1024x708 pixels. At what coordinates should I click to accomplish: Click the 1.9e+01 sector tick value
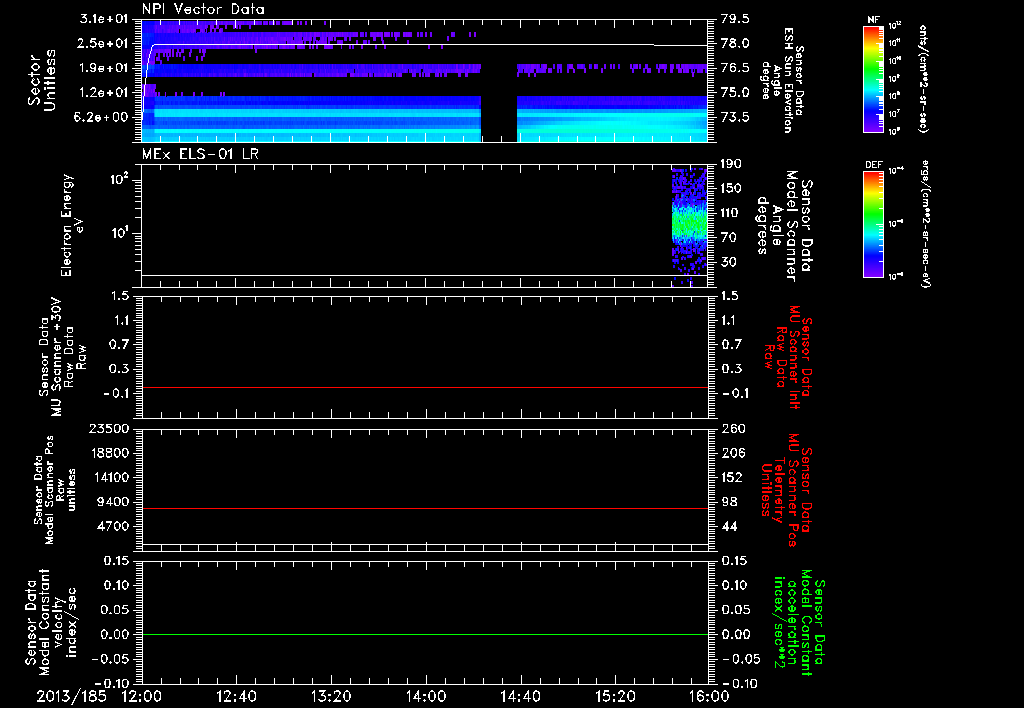(104, 68)
